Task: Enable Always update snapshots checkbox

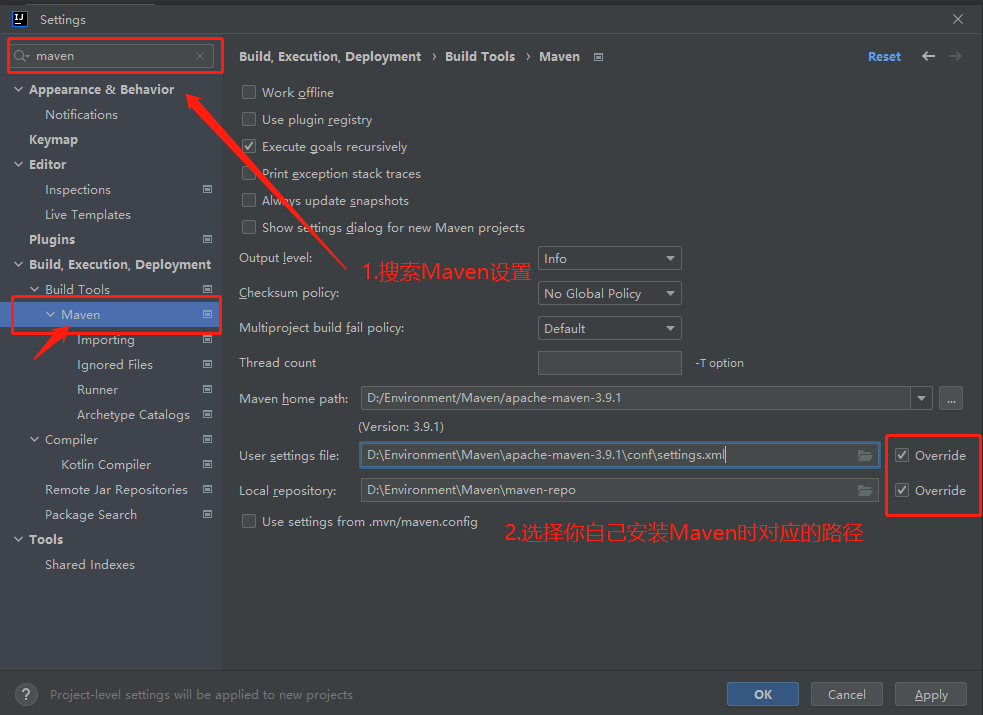Action: coord(249,200)
